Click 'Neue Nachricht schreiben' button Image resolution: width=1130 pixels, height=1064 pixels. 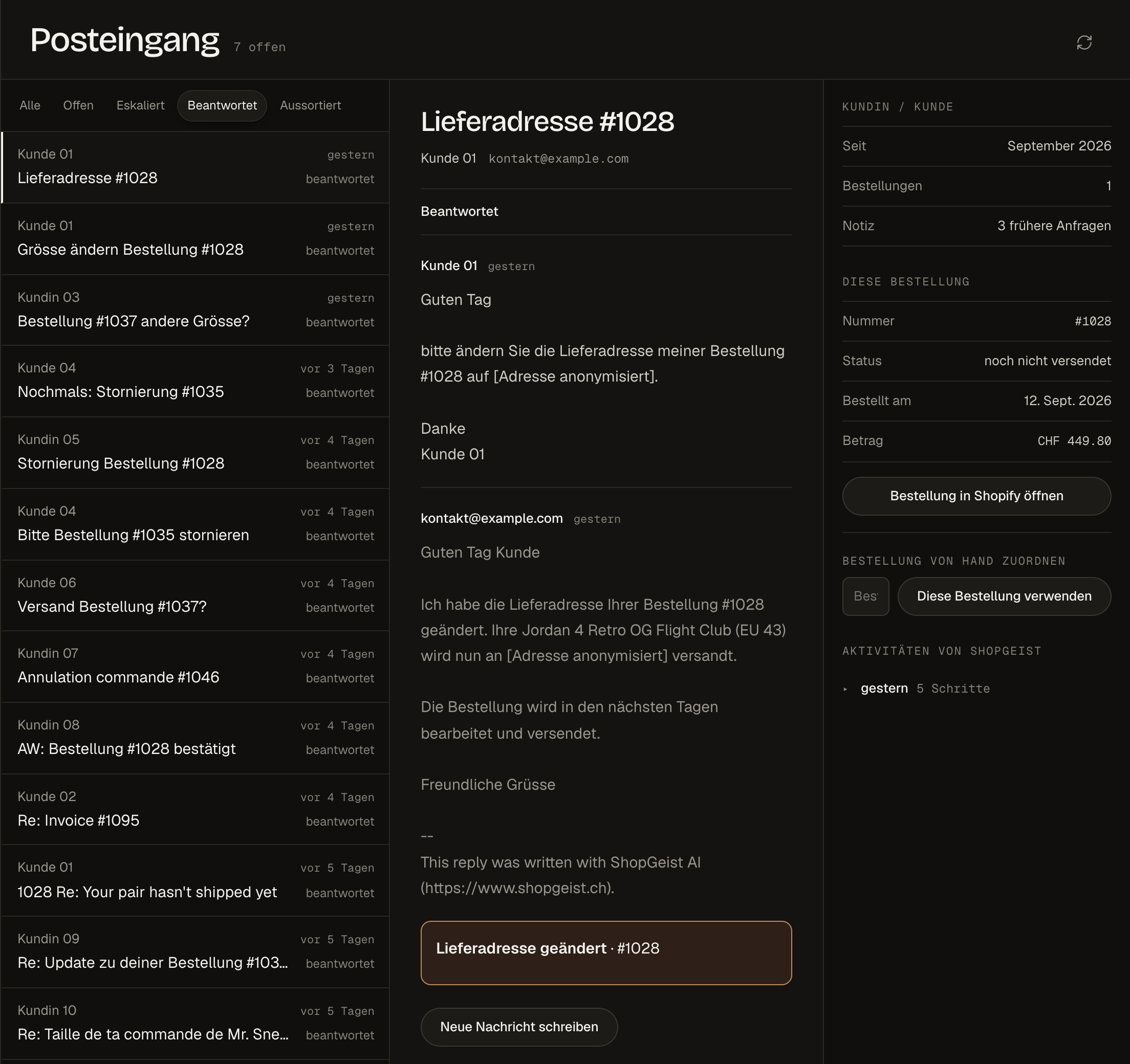click(x=519, y=1027)
